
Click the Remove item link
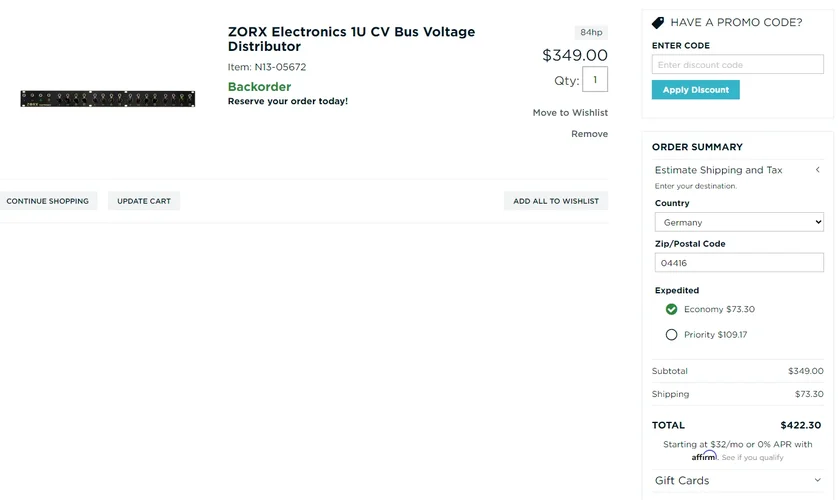(589, 134)
